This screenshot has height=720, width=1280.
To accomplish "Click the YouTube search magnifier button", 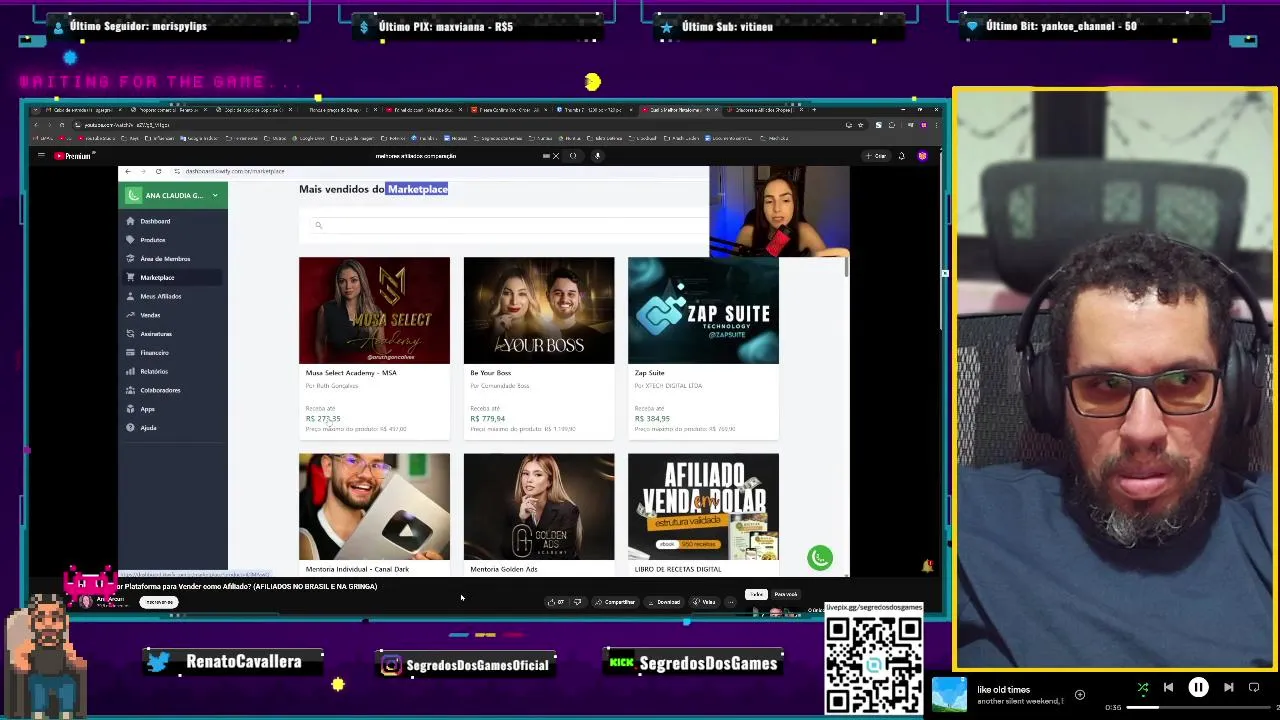I will pos(573,156).
